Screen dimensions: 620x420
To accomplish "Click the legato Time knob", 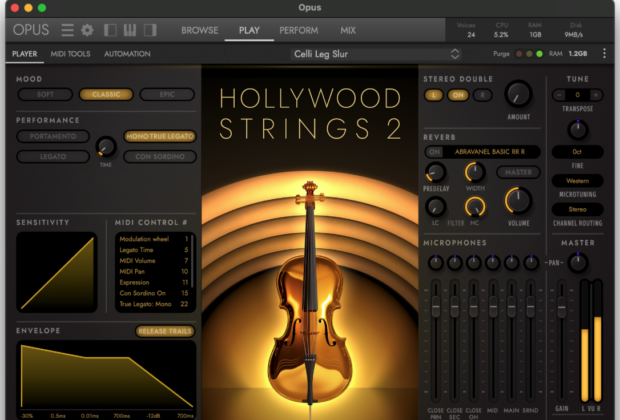I will (x=106, y=146).
